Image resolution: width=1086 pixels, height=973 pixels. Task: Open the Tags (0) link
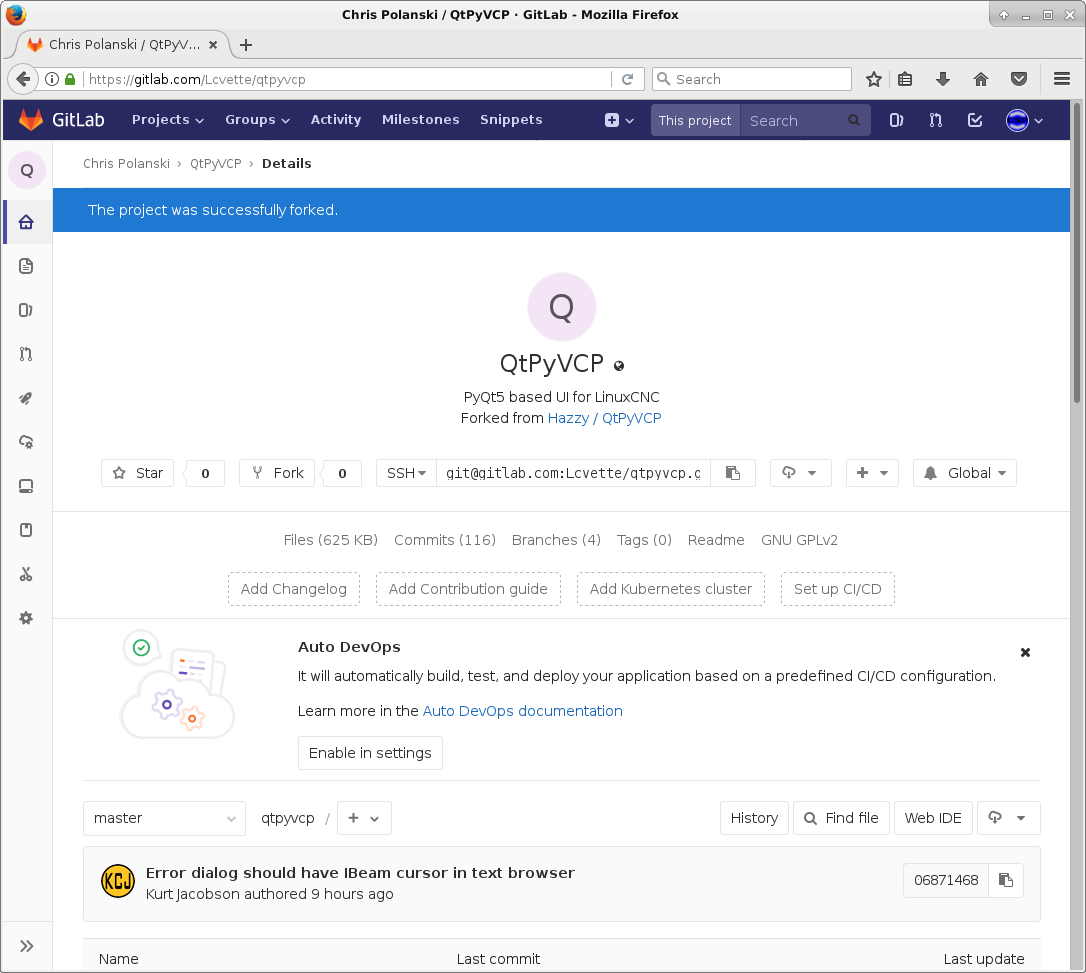point(644,540)
